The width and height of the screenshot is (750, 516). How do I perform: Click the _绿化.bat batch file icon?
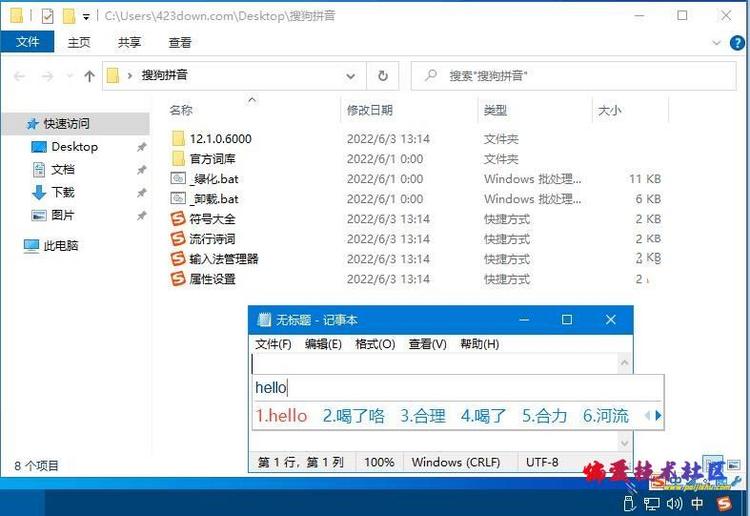click(x=178, y=178)
